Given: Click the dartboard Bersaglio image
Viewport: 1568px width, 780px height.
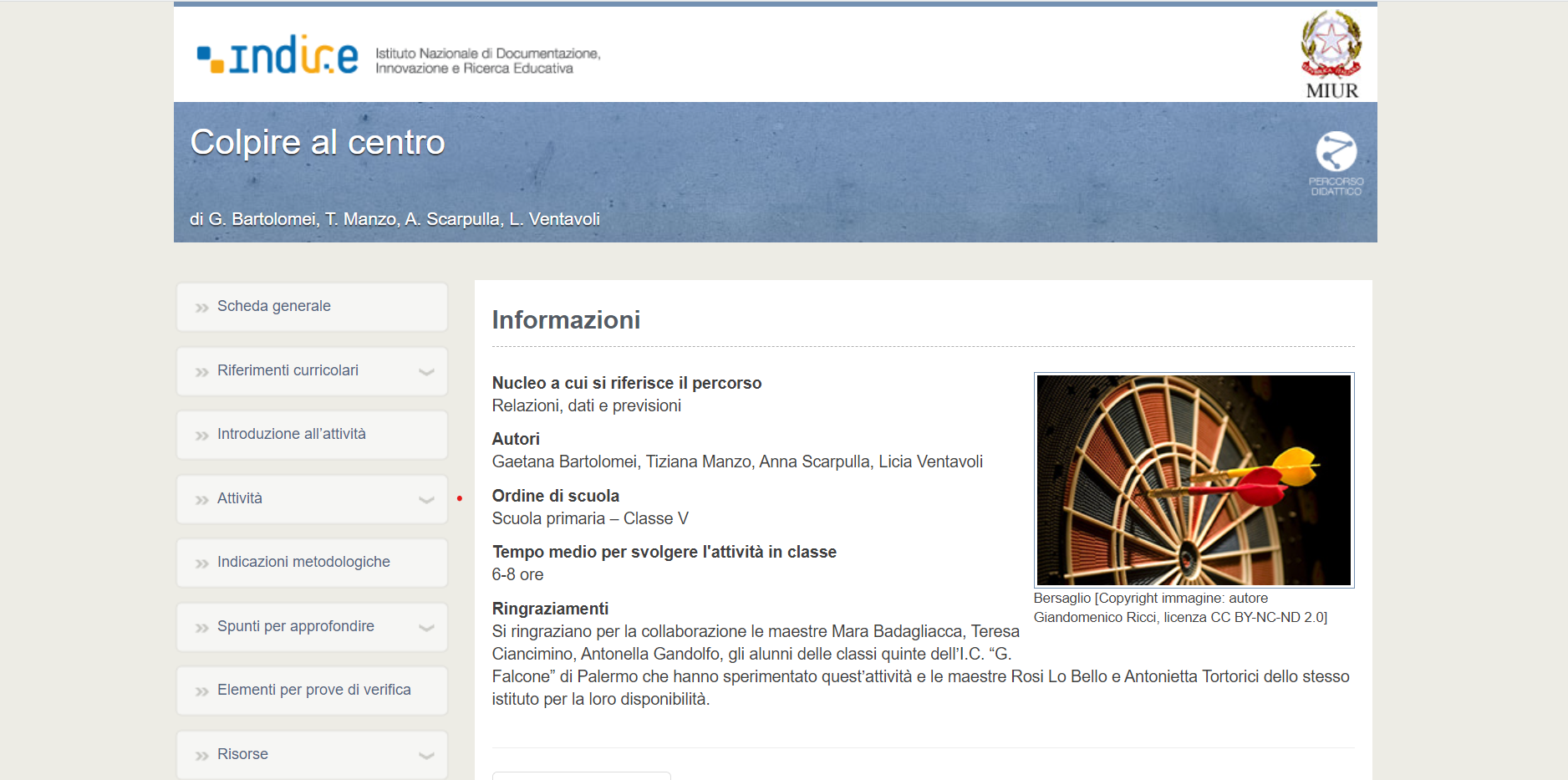Looking at the screenshot, I should (1194, 480).
